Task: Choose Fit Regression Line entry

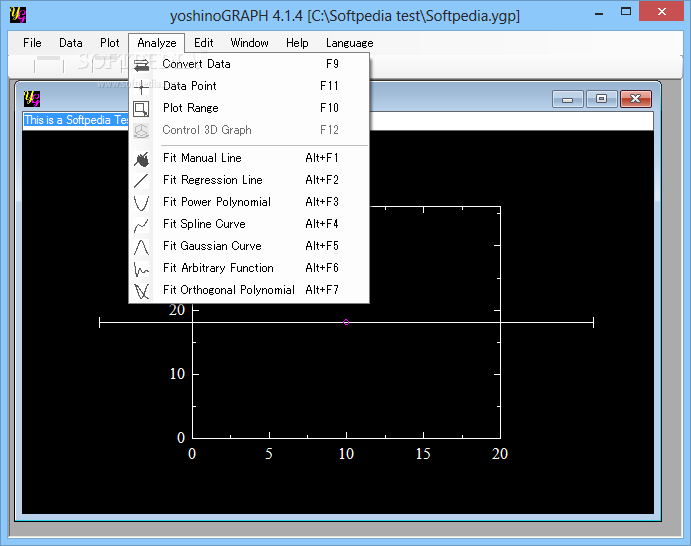Action: (249, 180)
